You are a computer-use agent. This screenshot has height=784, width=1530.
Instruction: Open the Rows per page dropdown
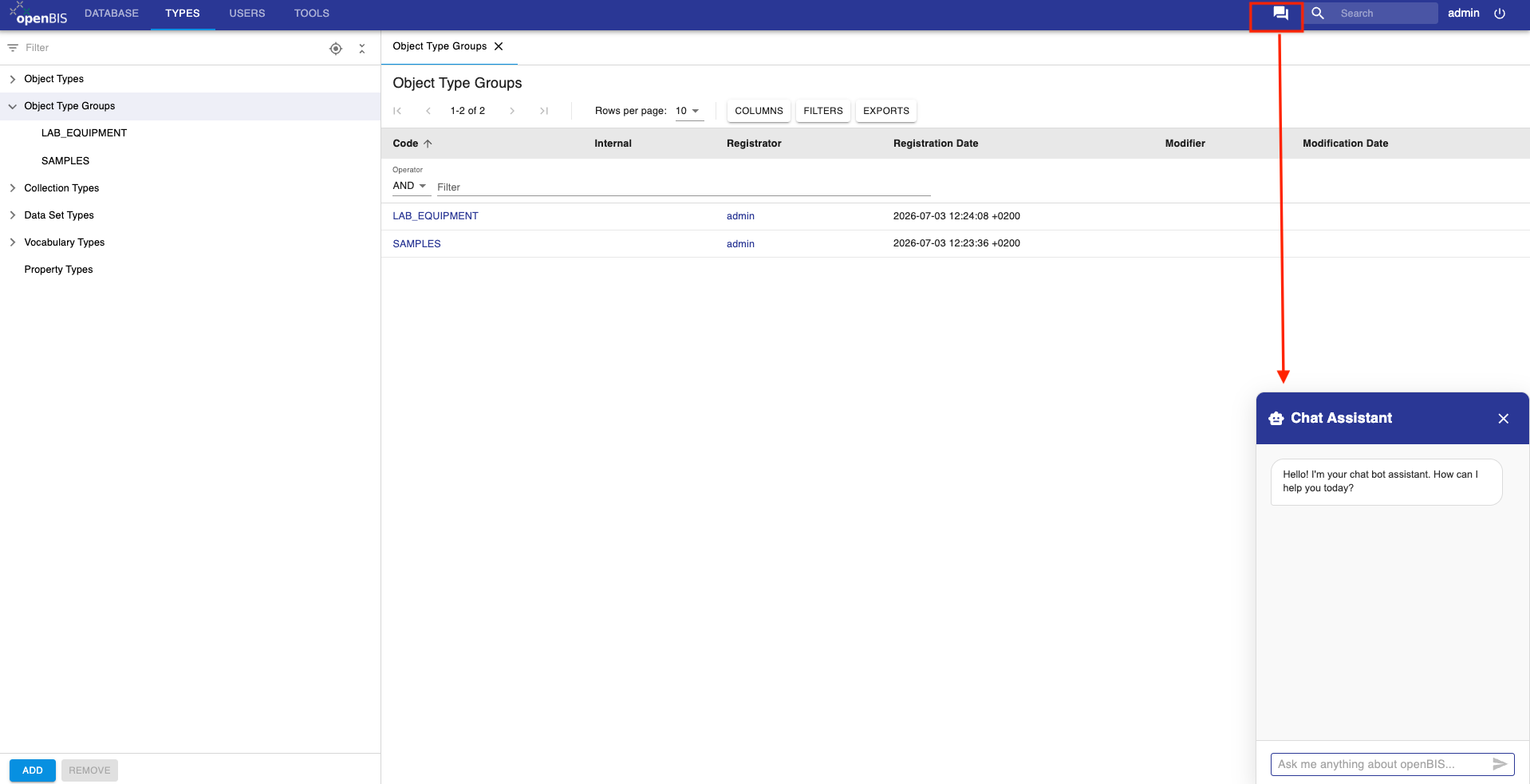[x=689, y=111]
